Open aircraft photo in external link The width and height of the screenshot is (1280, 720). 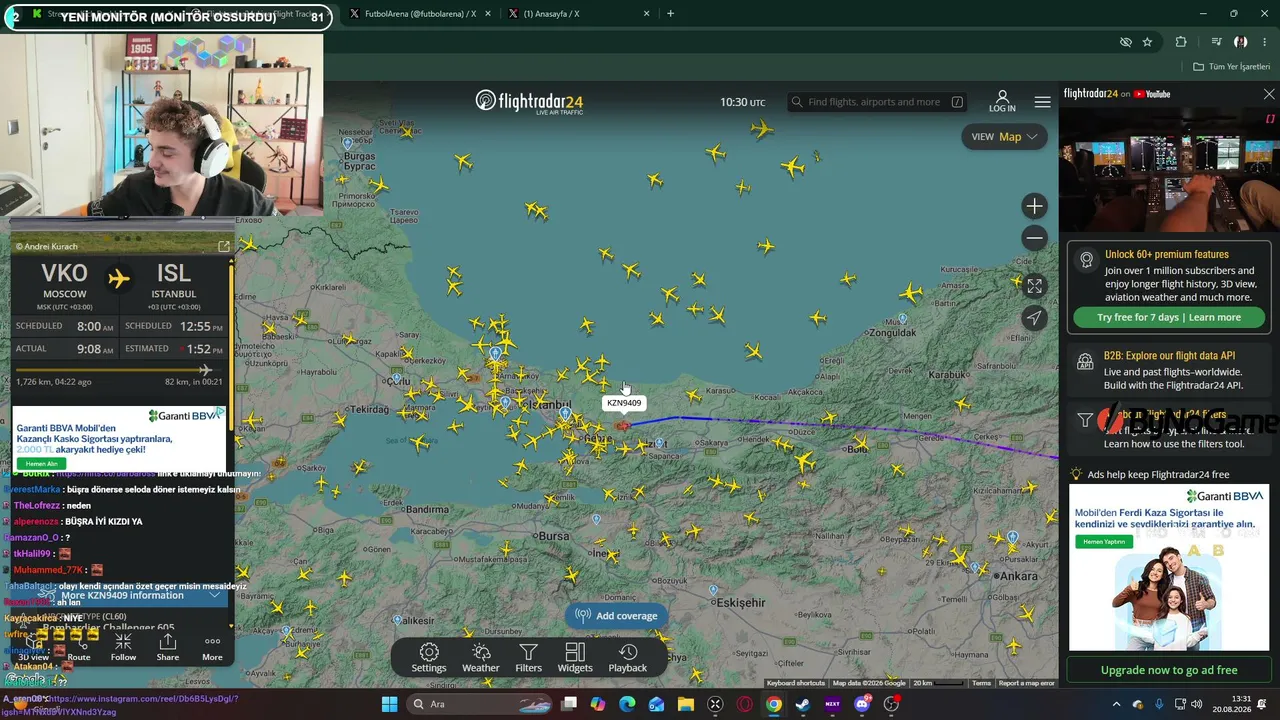point(224,246)
